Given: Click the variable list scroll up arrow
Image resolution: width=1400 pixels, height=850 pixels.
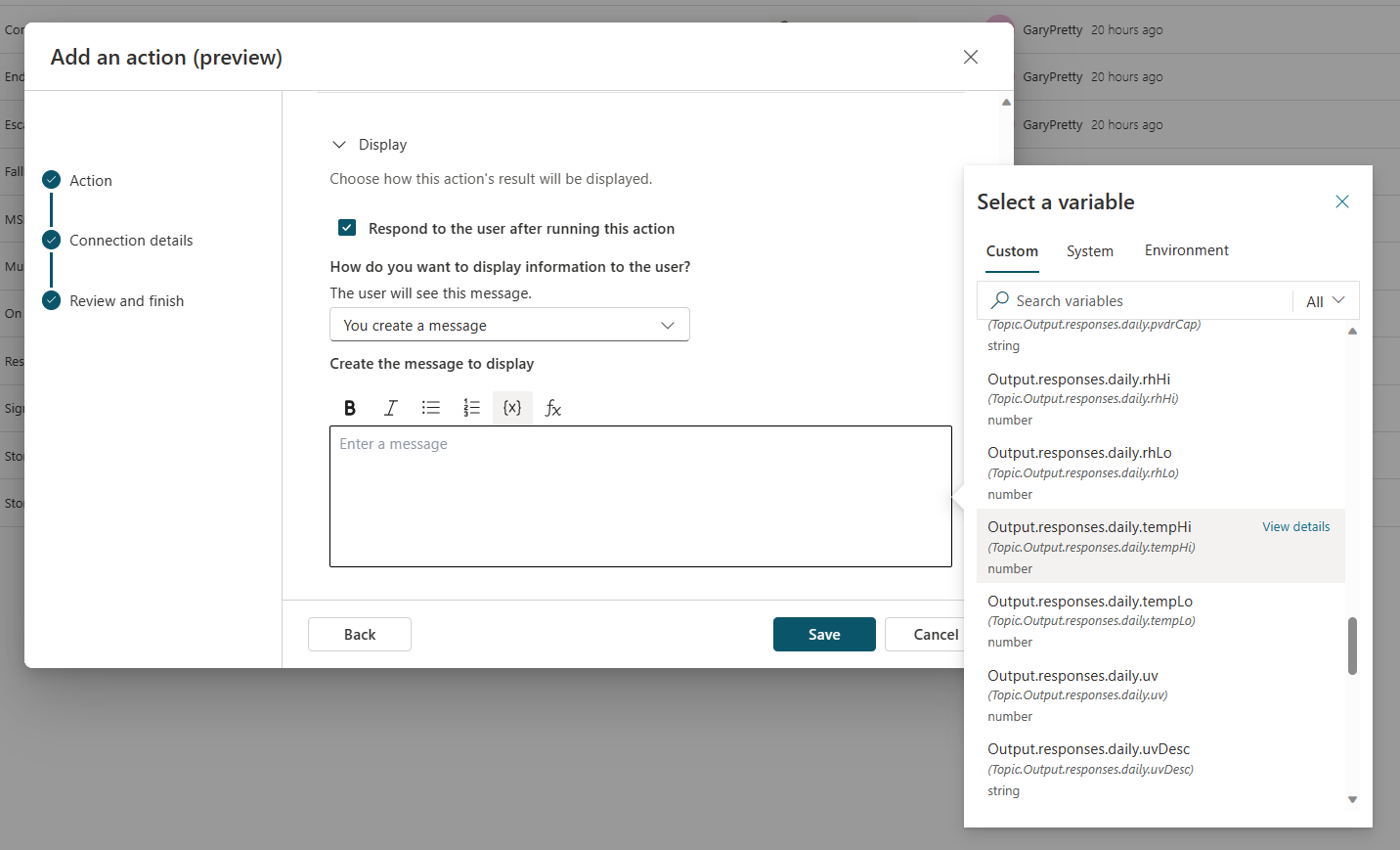Looking at the screenshot, I should [x=1352, y=331].
